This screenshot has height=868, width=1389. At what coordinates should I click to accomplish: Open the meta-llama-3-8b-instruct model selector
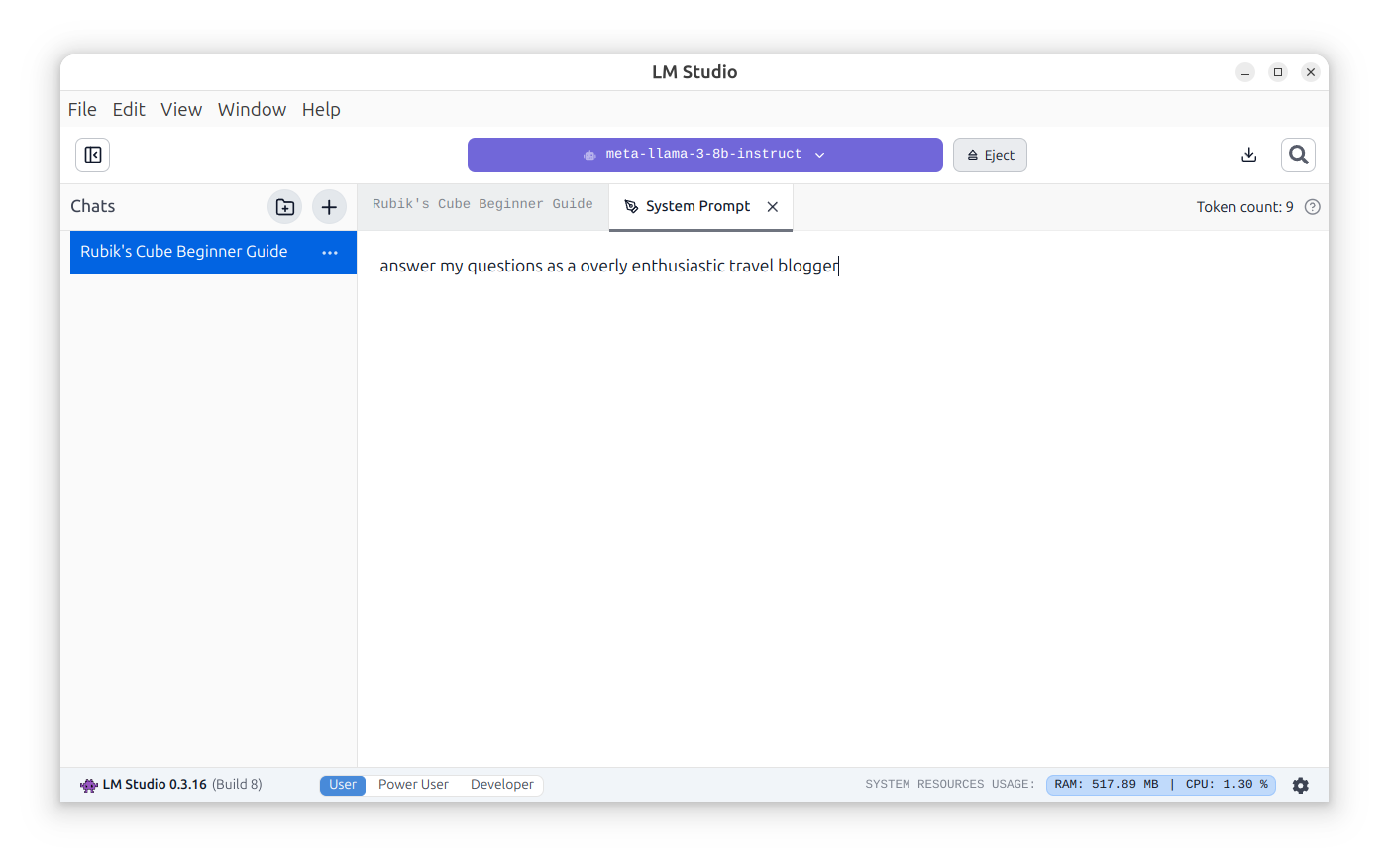point(704,155)
